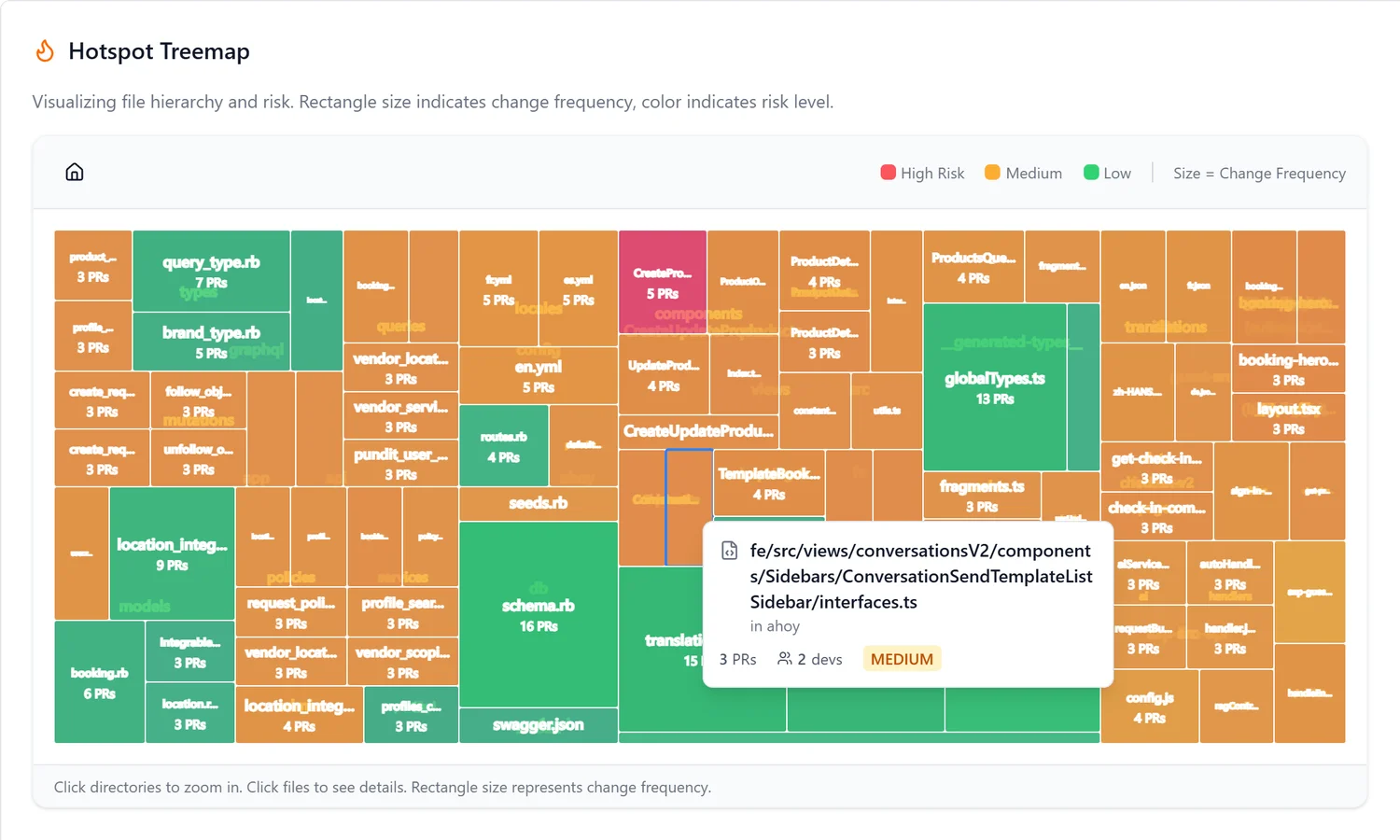Viewport: 1400px width, 840px height.
Task: Click the red High Risk legend color dot
Action: 888,172
